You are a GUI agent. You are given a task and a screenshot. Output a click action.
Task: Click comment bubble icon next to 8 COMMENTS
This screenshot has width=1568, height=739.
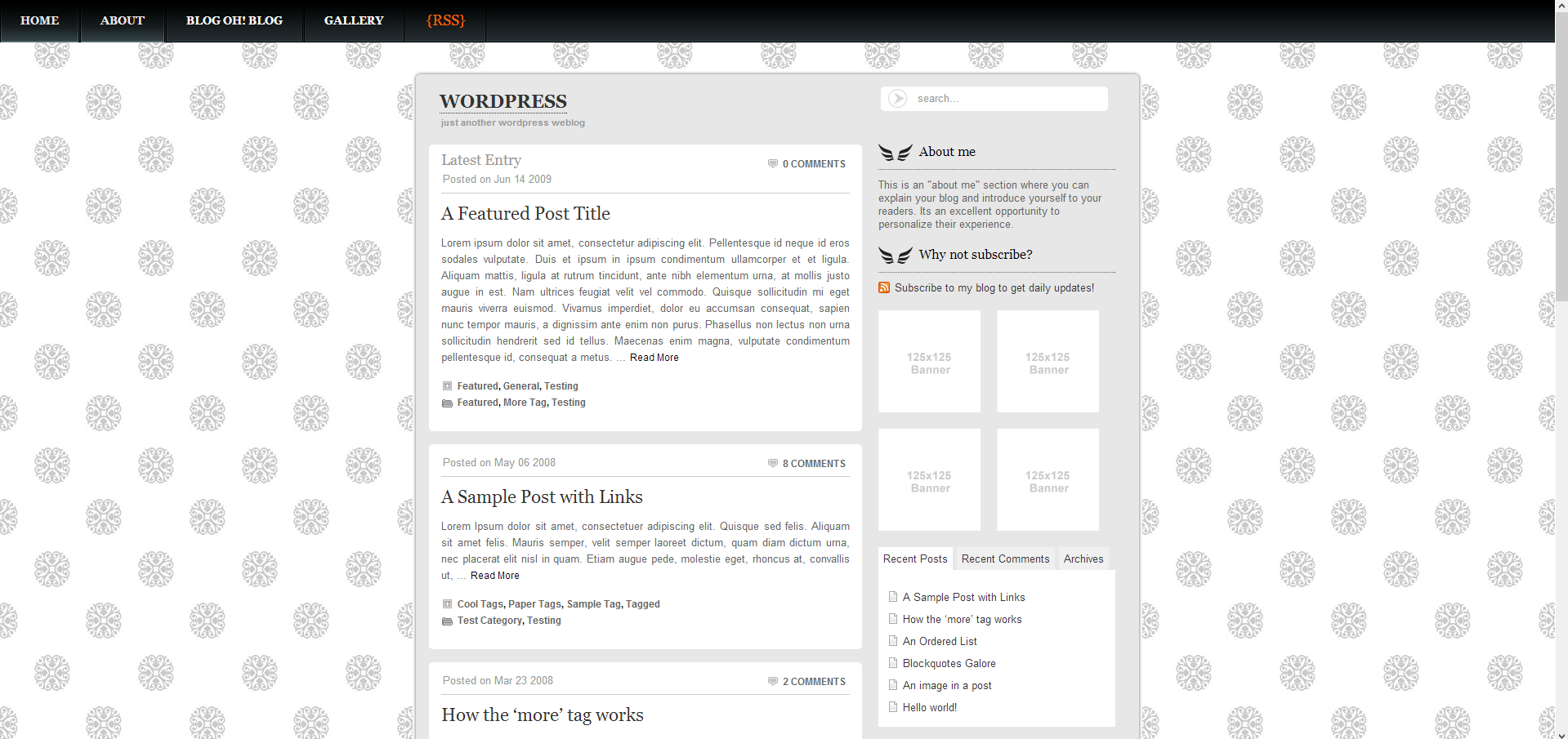click(x=773, y=463)
